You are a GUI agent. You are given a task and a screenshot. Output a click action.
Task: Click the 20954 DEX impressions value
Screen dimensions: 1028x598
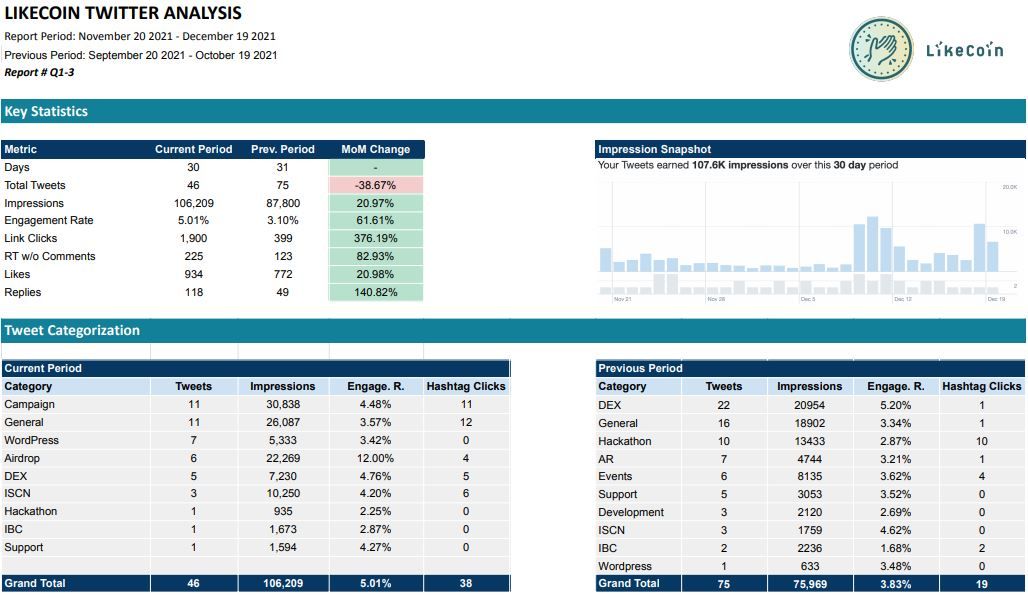[x=810, y=405]
